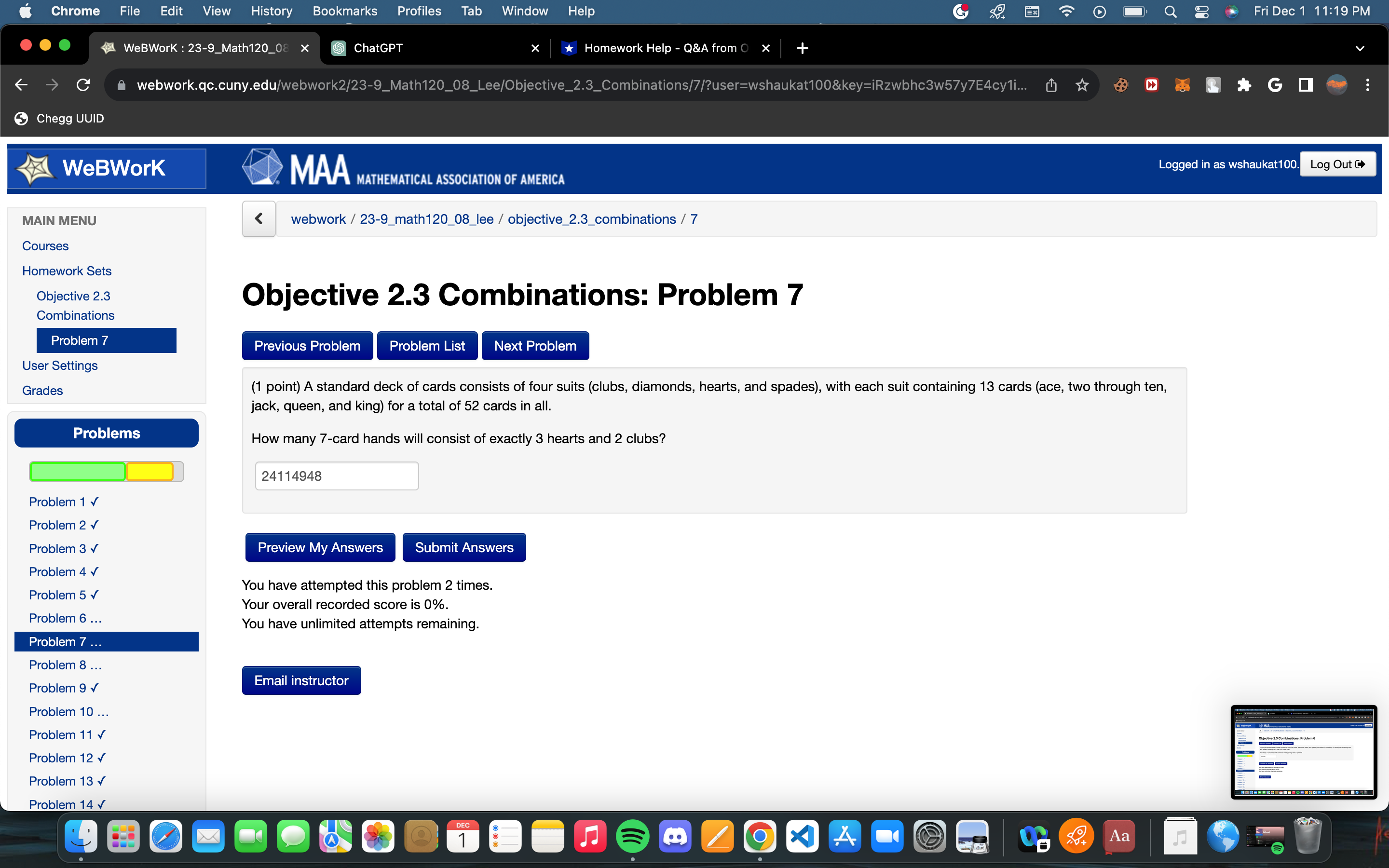Open the Chrome extensions puzzle menu
The image size is (1389, 868).
click(1244, 84)
